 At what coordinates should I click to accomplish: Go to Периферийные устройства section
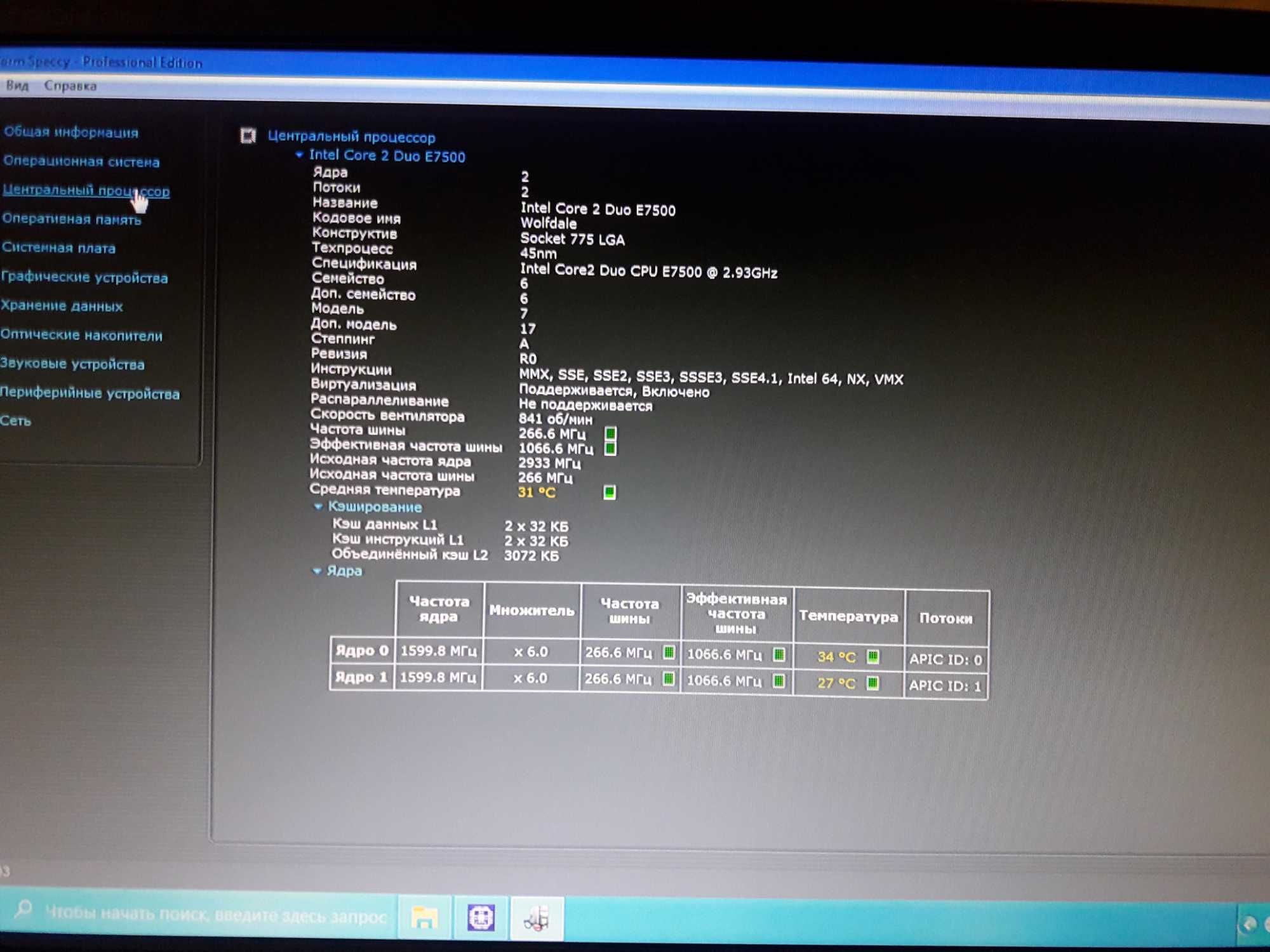coord(90,393)
